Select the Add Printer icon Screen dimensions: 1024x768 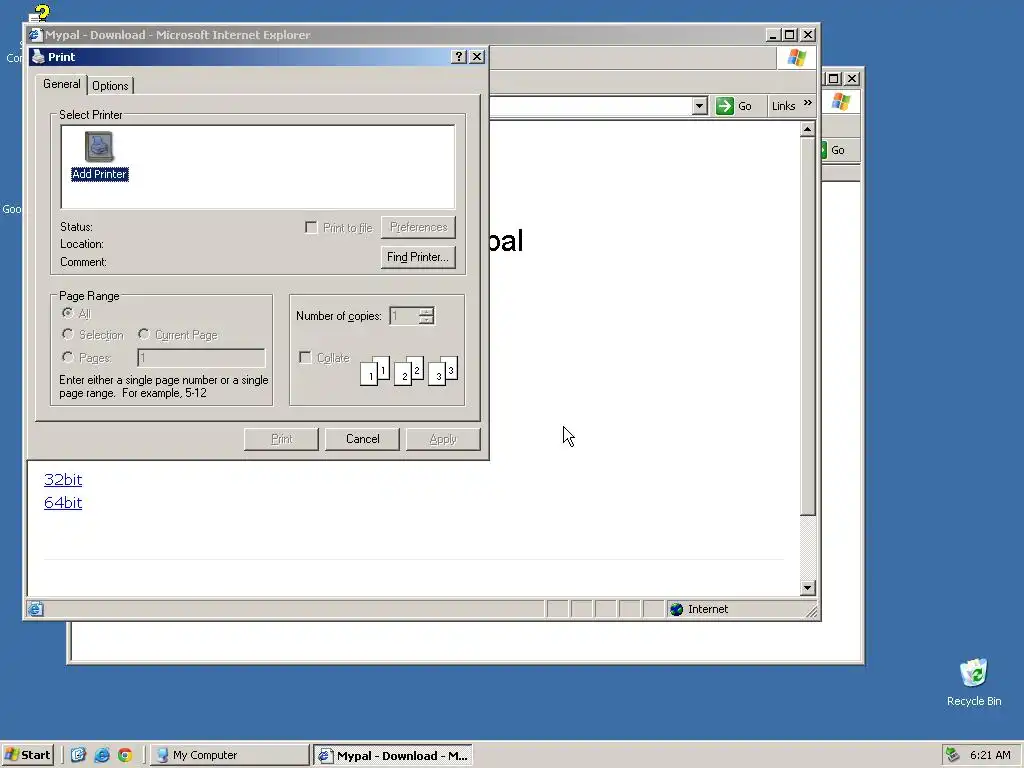coord(99,155)
